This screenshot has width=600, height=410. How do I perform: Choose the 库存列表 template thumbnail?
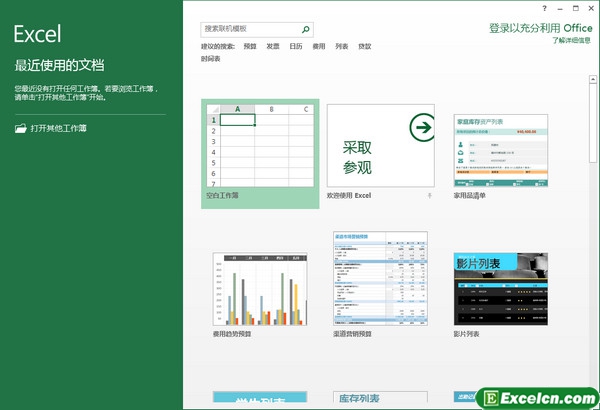pyautogui.click(x=380, y=397)
